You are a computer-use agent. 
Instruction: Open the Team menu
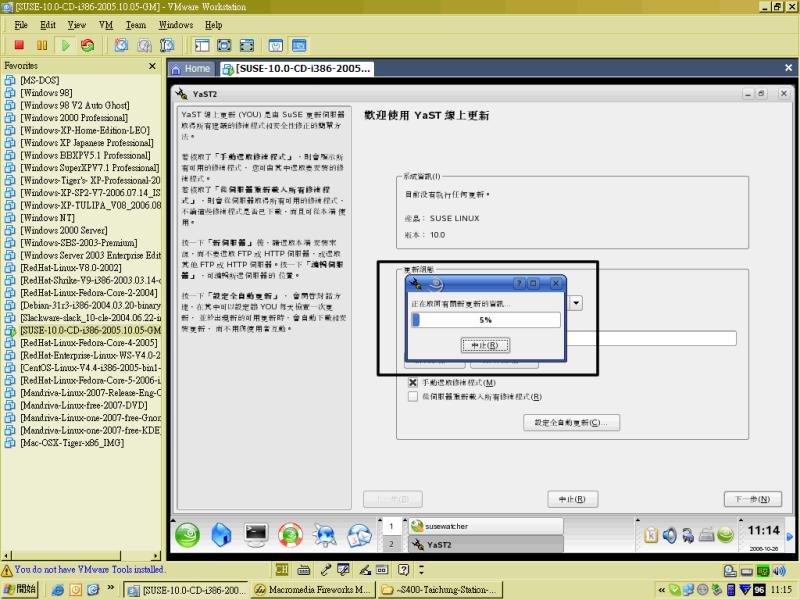point(136,25)
